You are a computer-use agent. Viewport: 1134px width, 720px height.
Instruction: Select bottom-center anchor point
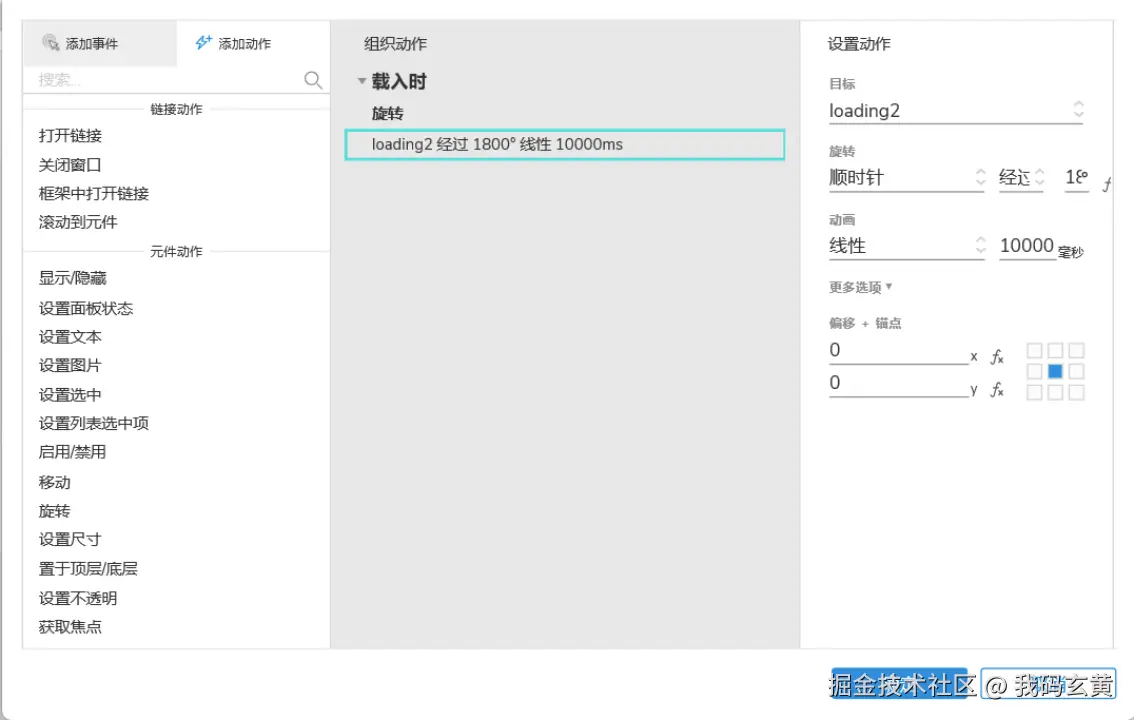[x=1055, y=393]
